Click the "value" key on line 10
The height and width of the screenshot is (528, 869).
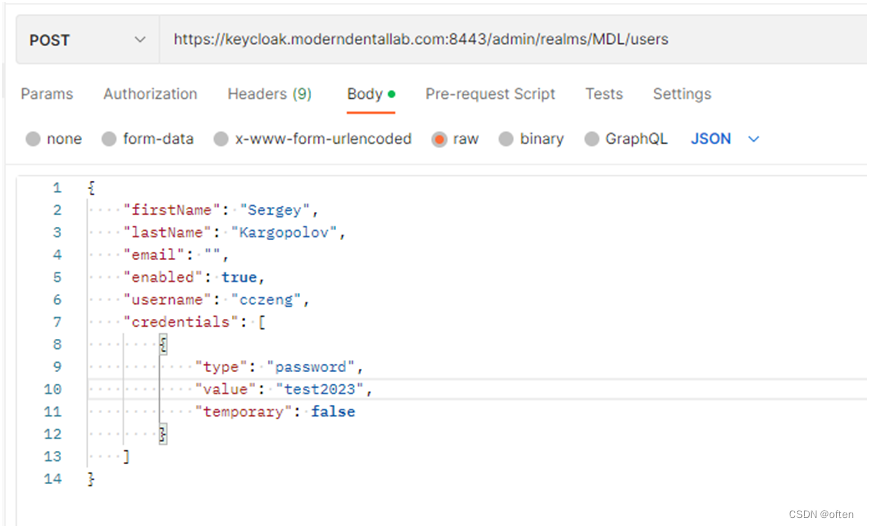[226, 389]
